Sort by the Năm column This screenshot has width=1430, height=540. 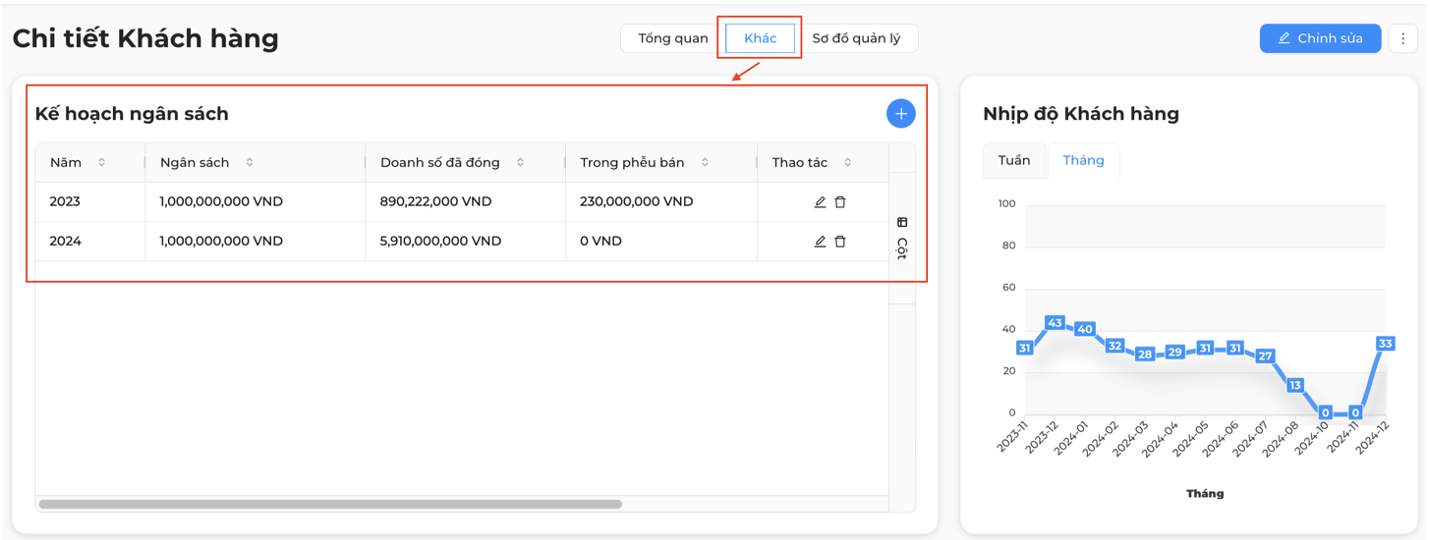pos(101,163)
